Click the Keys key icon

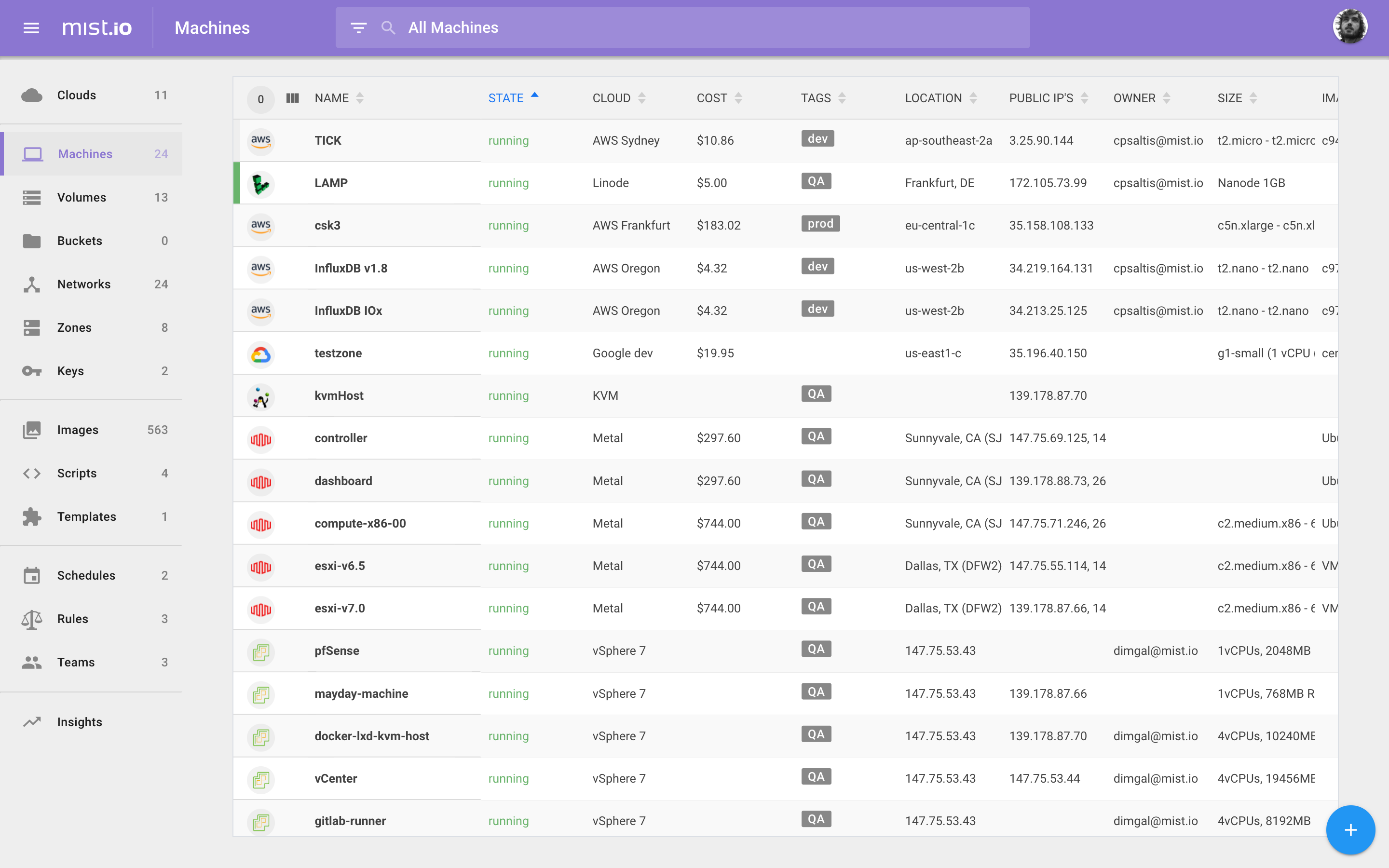pos(31,371)
